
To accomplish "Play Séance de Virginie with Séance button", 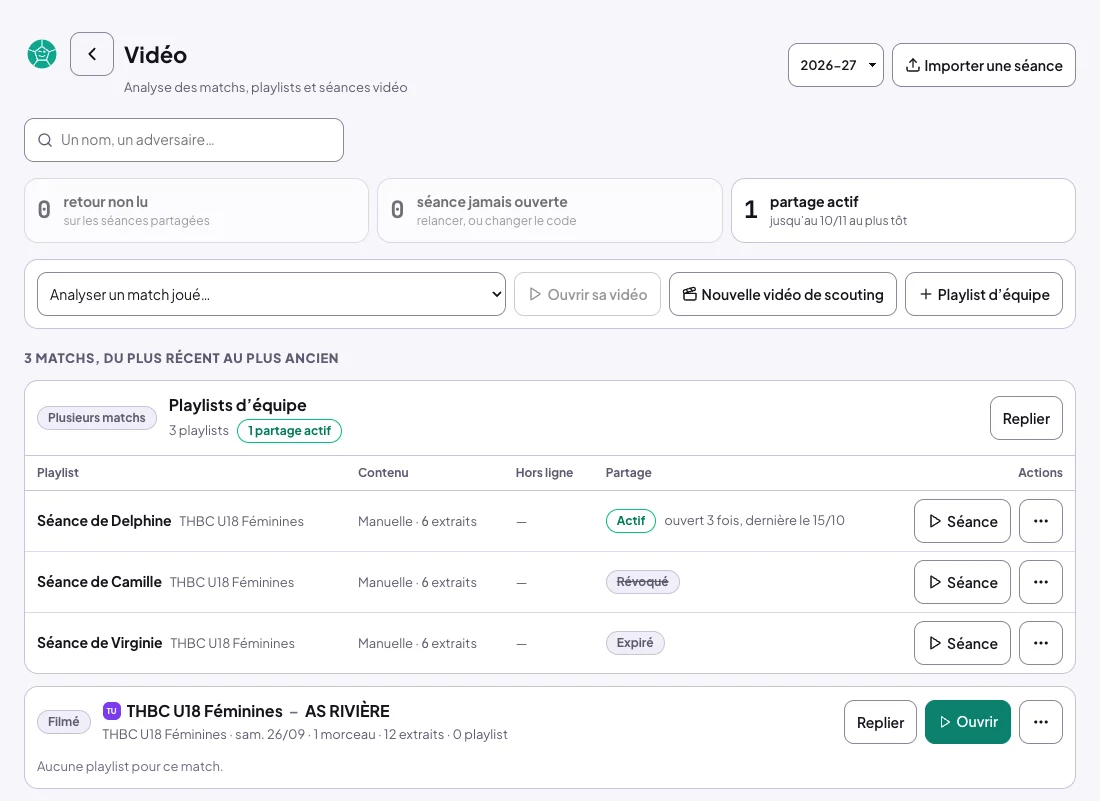I will tap(962, 643).
